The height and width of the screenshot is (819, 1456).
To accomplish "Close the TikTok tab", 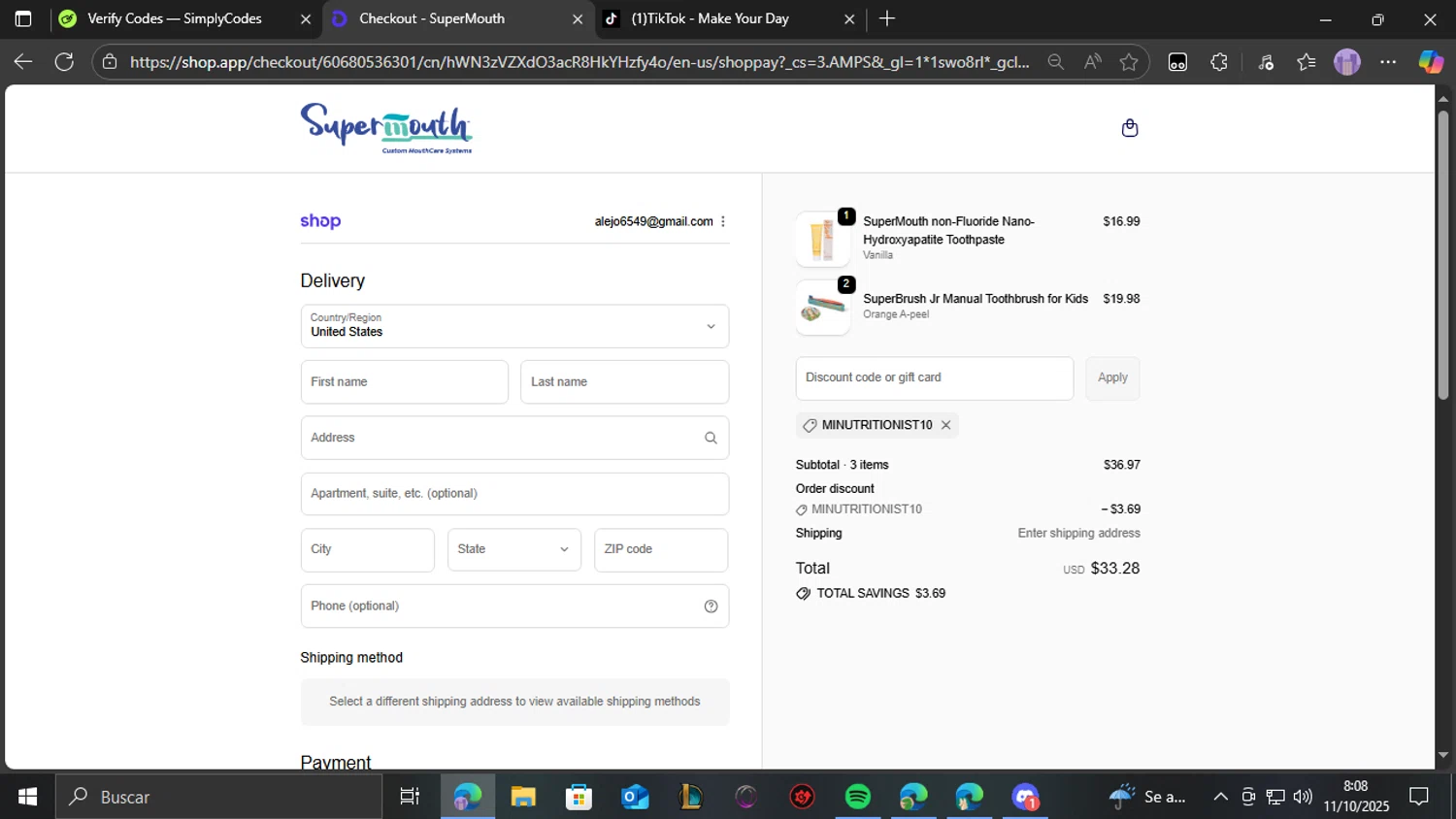I will (x=849, y=18).
